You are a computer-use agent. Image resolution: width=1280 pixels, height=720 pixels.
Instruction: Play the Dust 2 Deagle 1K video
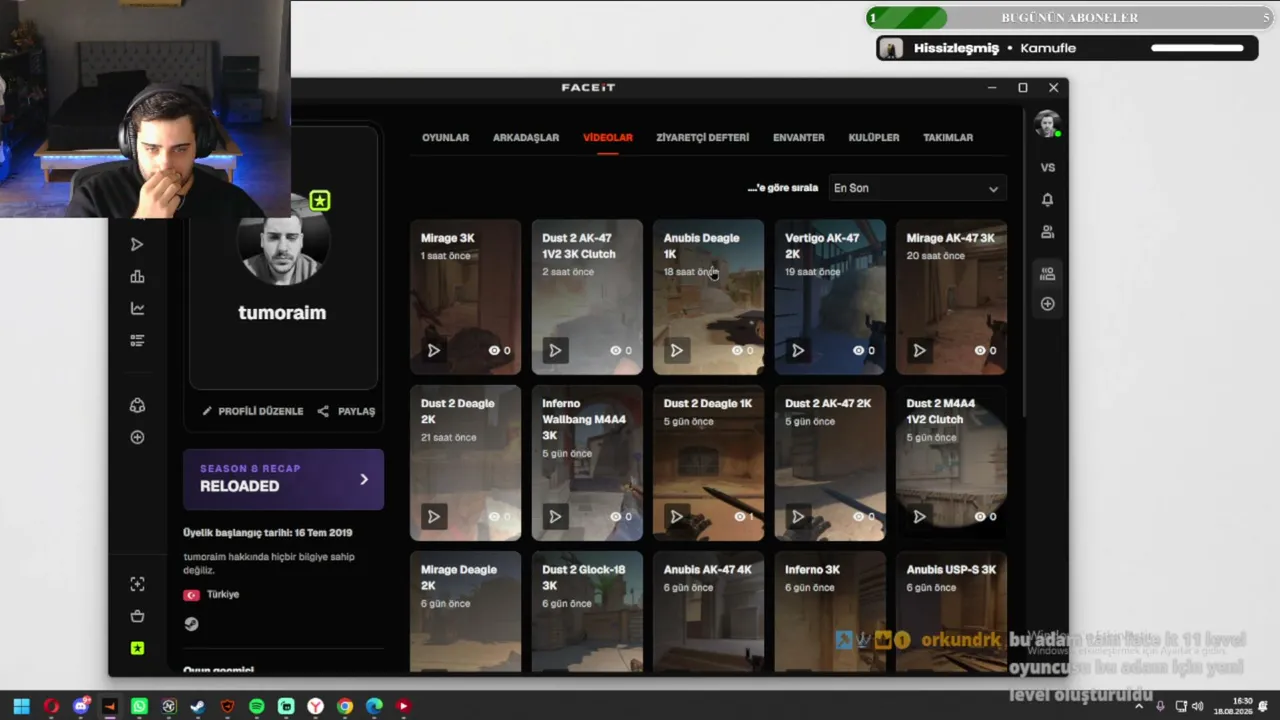point(676,517)
